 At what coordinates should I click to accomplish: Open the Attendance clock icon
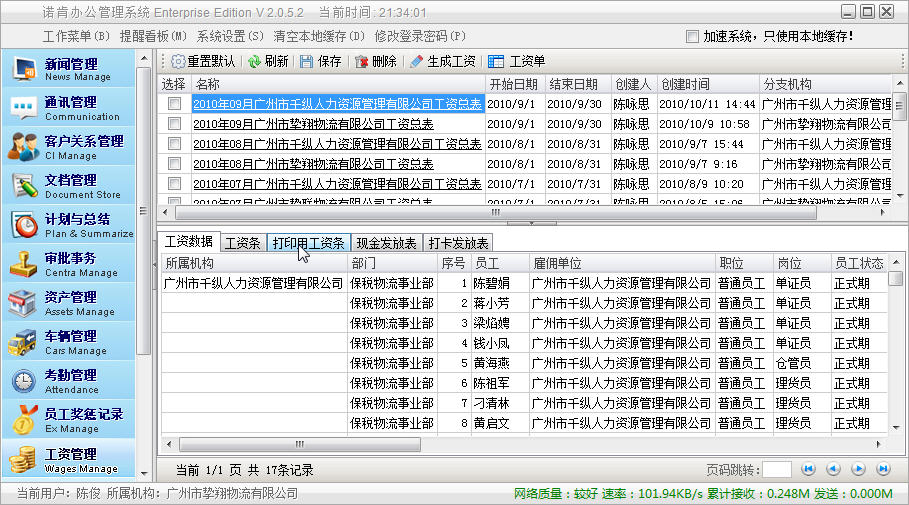[23, 381]
